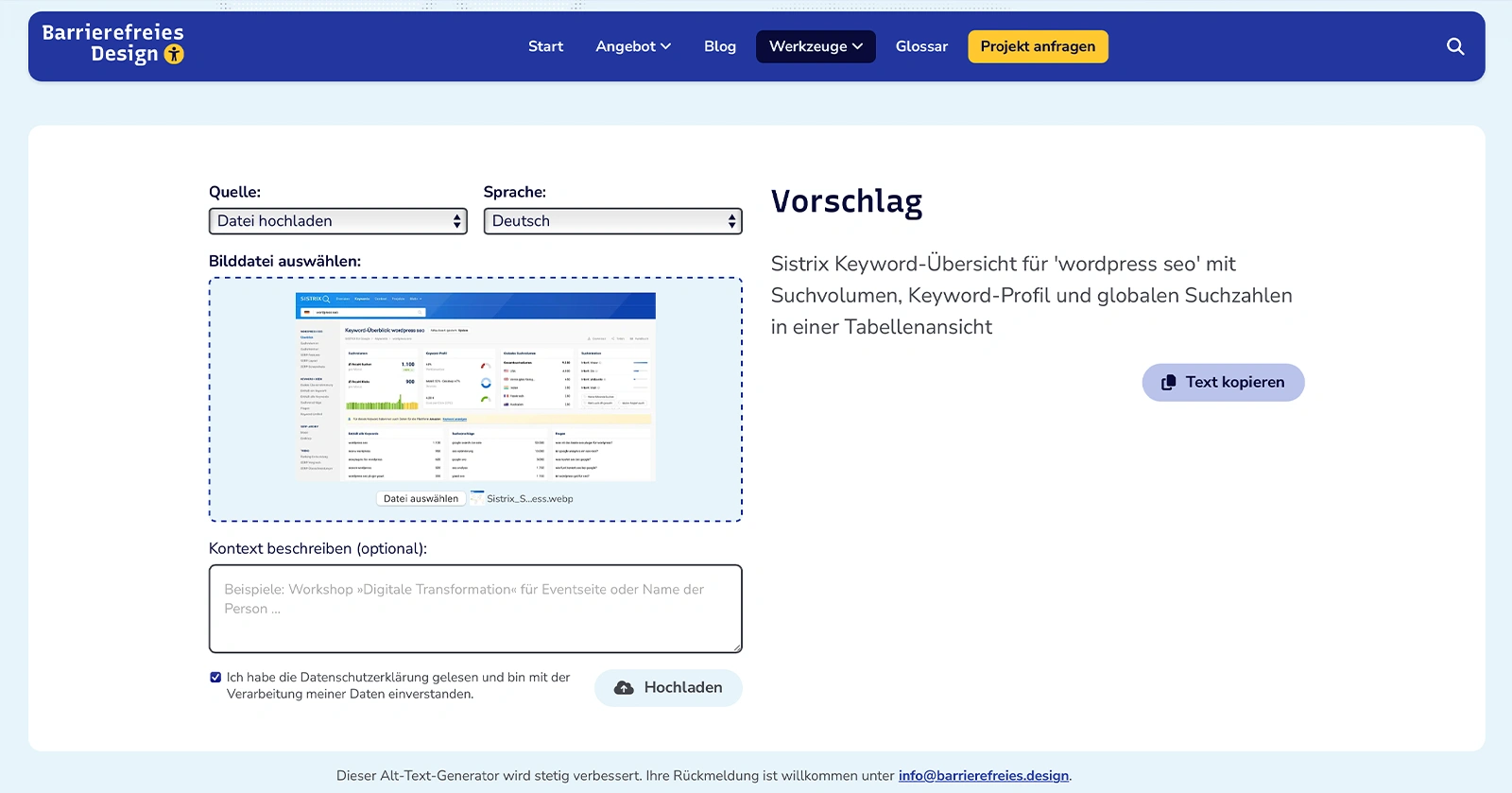The image size is (1512, 793).
Task: Click the Datei auswählen button
Action: pos(421,499)
